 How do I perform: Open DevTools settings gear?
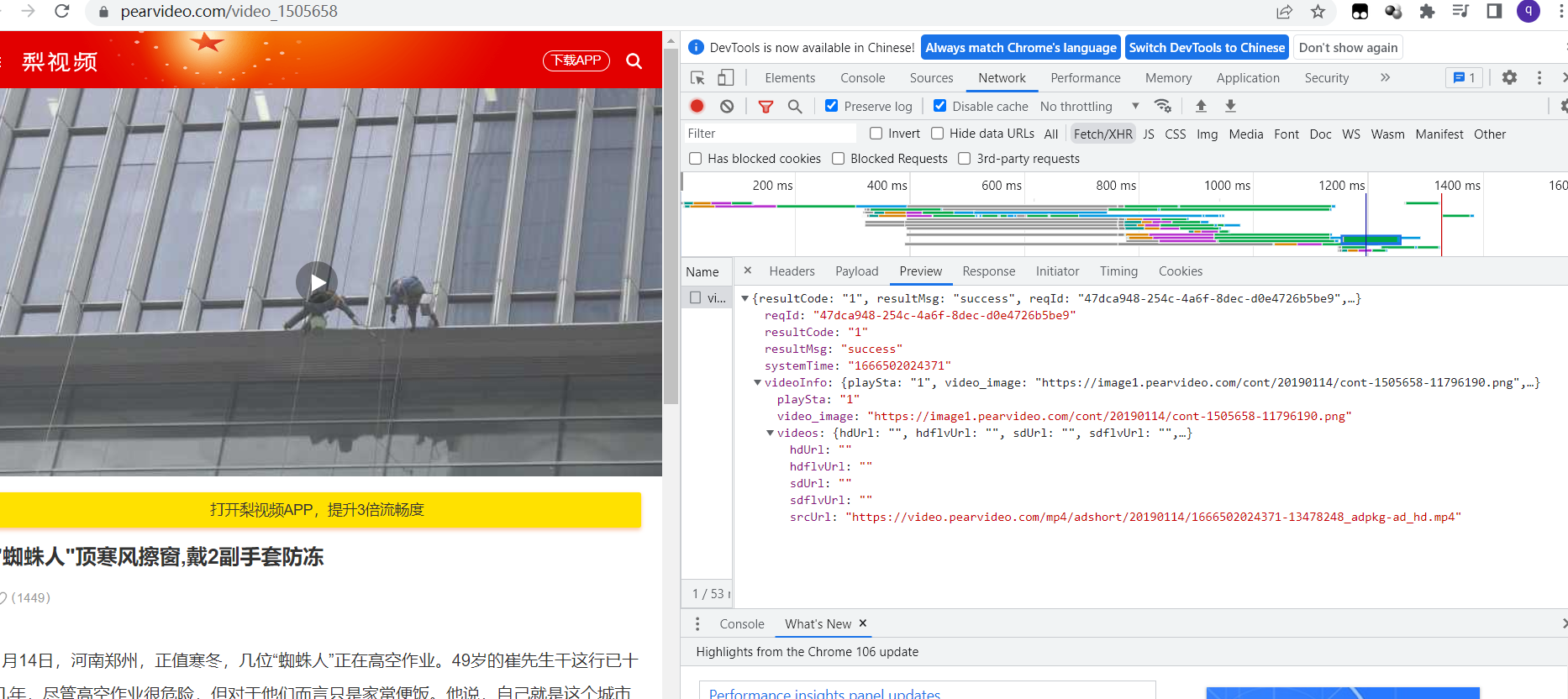pos(1510,77)
